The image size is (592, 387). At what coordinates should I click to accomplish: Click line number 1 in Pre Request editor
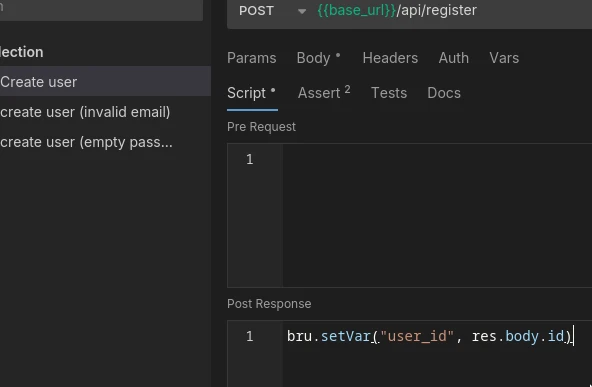pyautogui.click(x=250, y=159)
